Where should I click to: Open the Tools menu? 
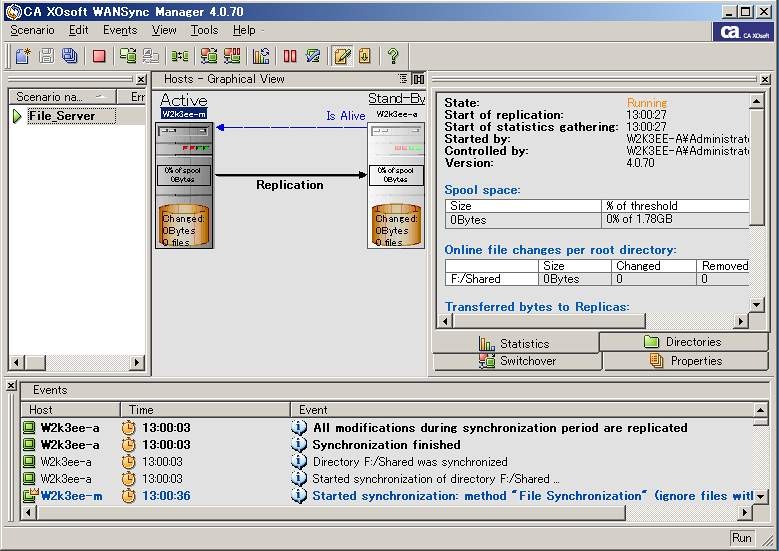tap(205, 30)
